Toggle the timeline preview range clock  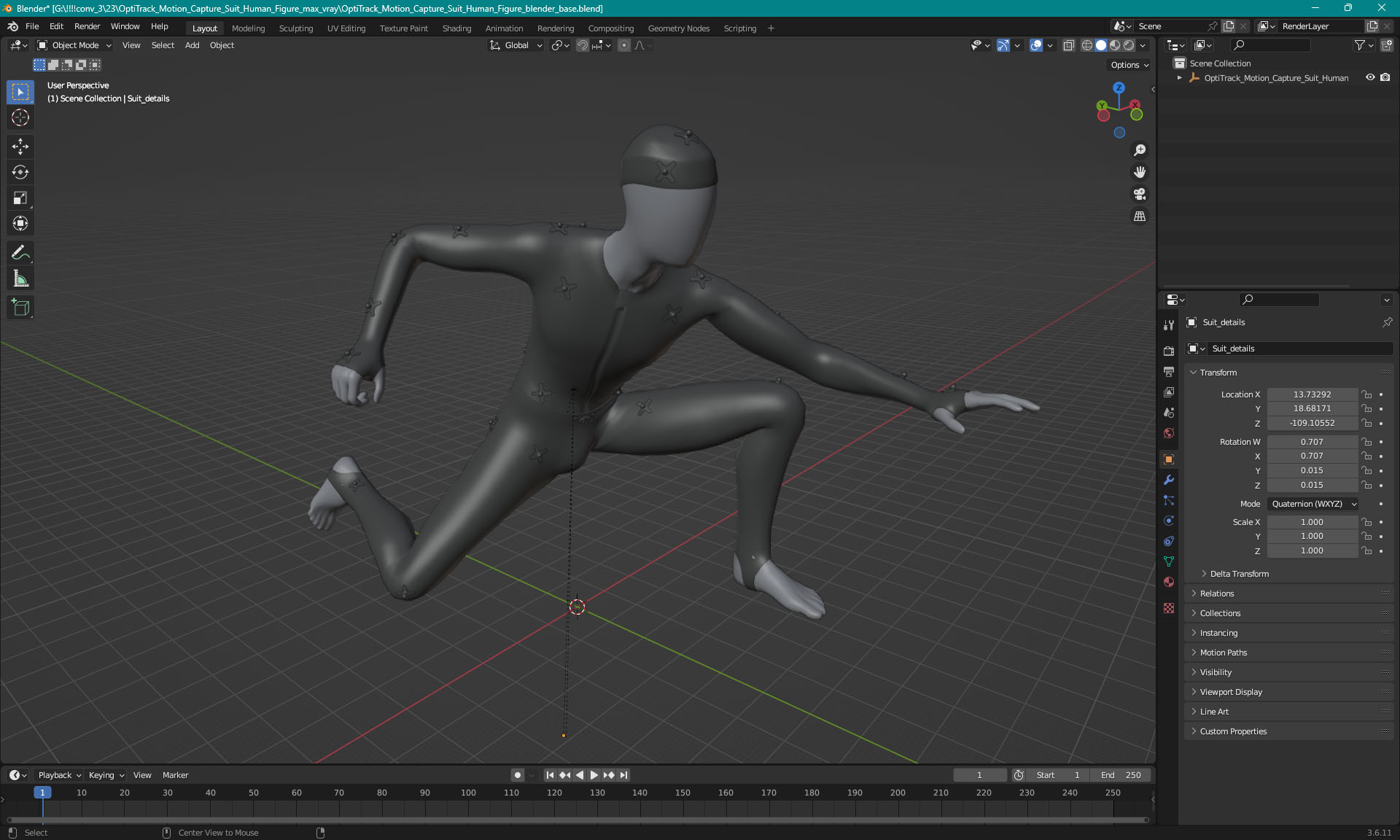pos(1019,775)
